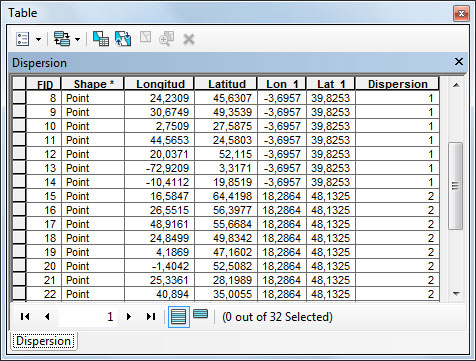Select the Dispersion tab at bottom
Image resolution: width=476 pixels, height=361 pixels.
(44, 341)
